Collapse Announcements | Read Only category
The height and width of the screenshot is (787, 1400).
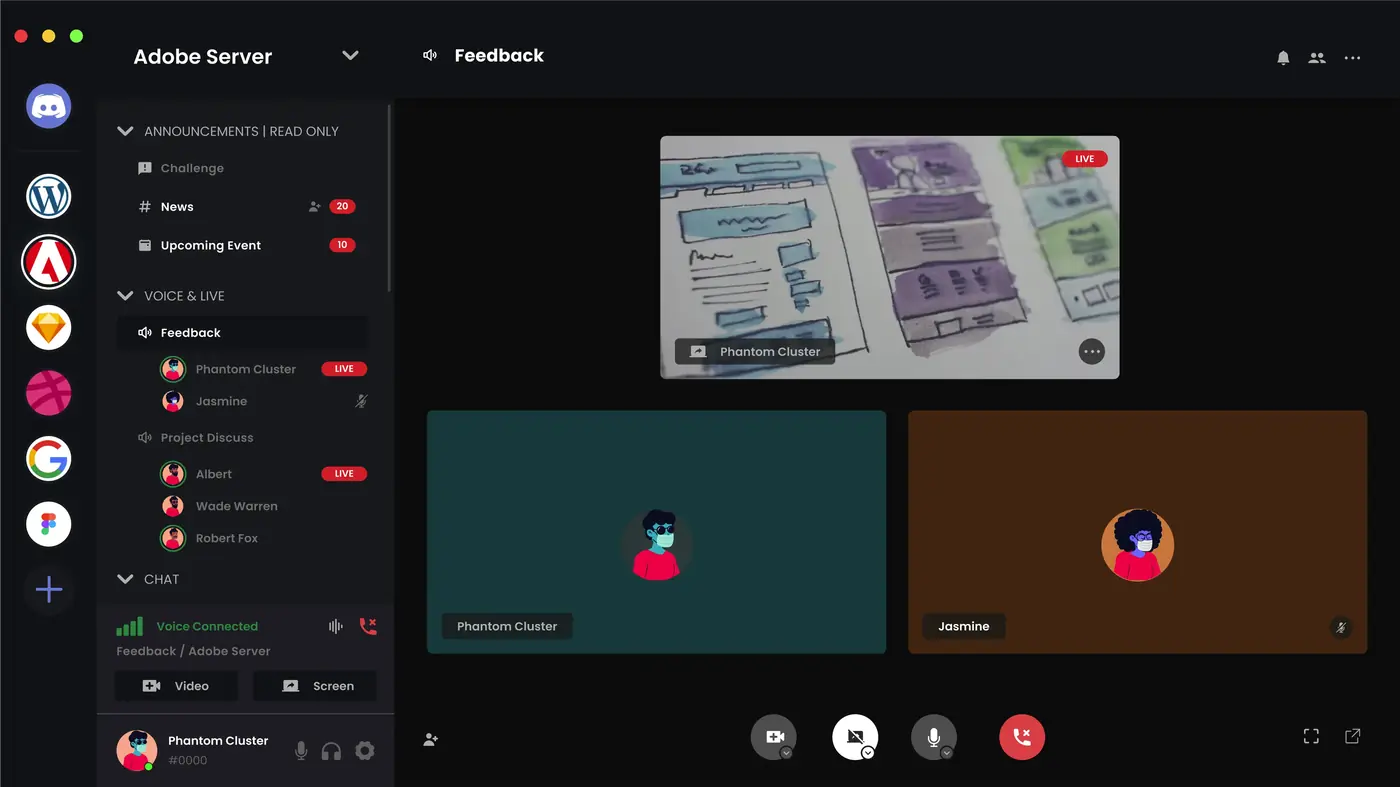pos(126,131)
